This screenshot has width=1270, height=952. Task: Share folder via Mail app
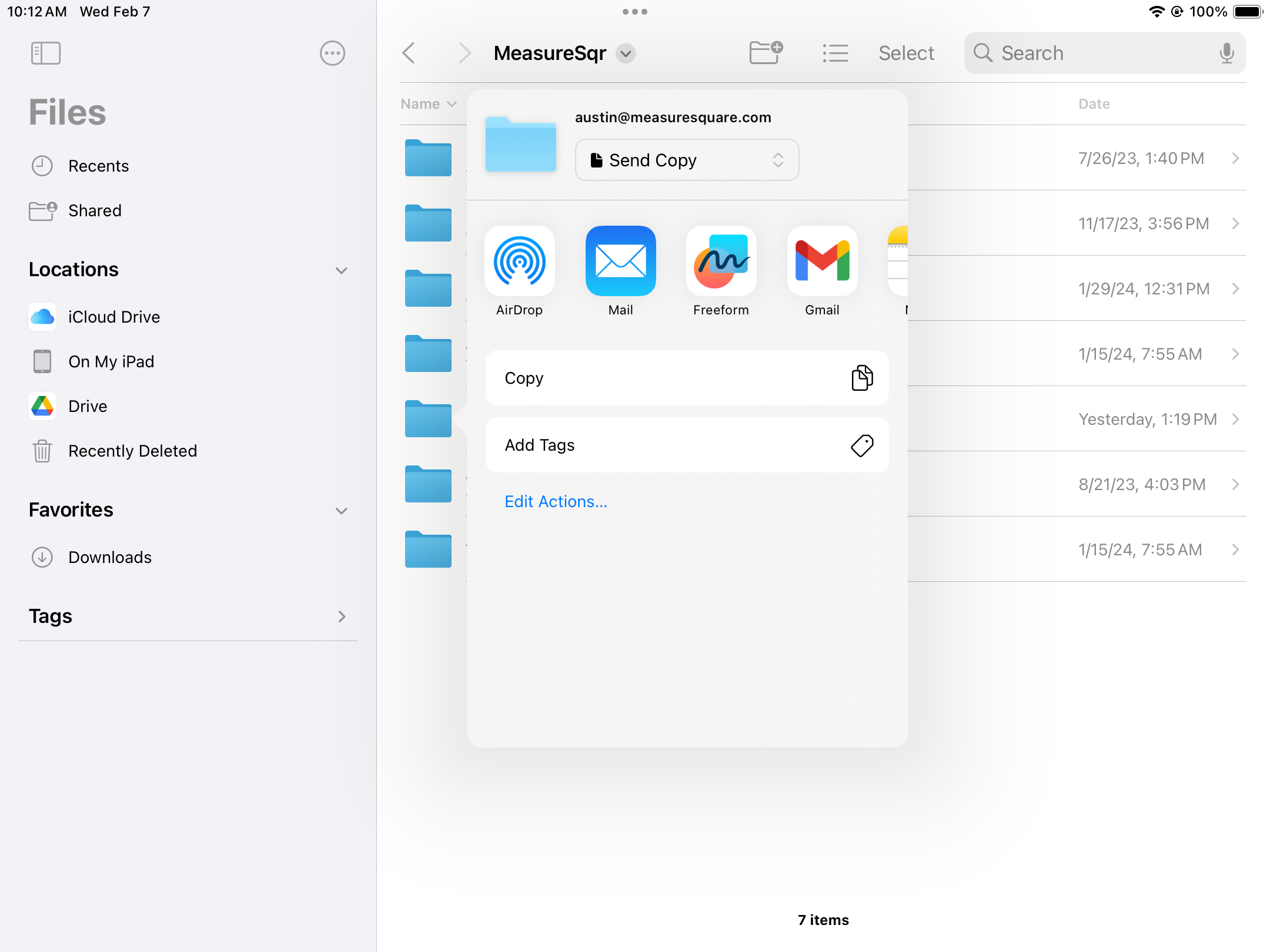click(620, 262)
